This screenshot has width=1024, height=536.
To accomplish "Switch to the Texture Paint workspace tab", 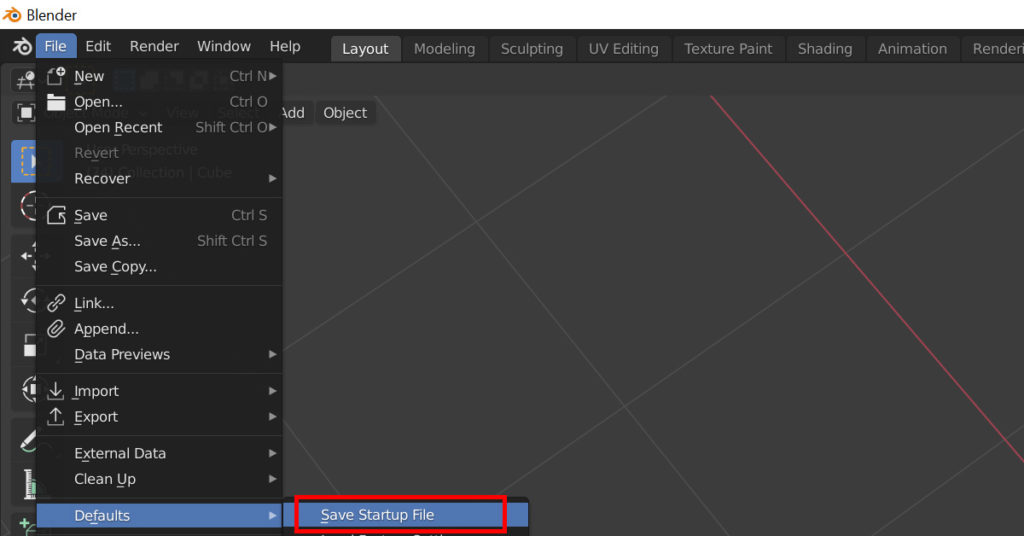I will (728, 49).
